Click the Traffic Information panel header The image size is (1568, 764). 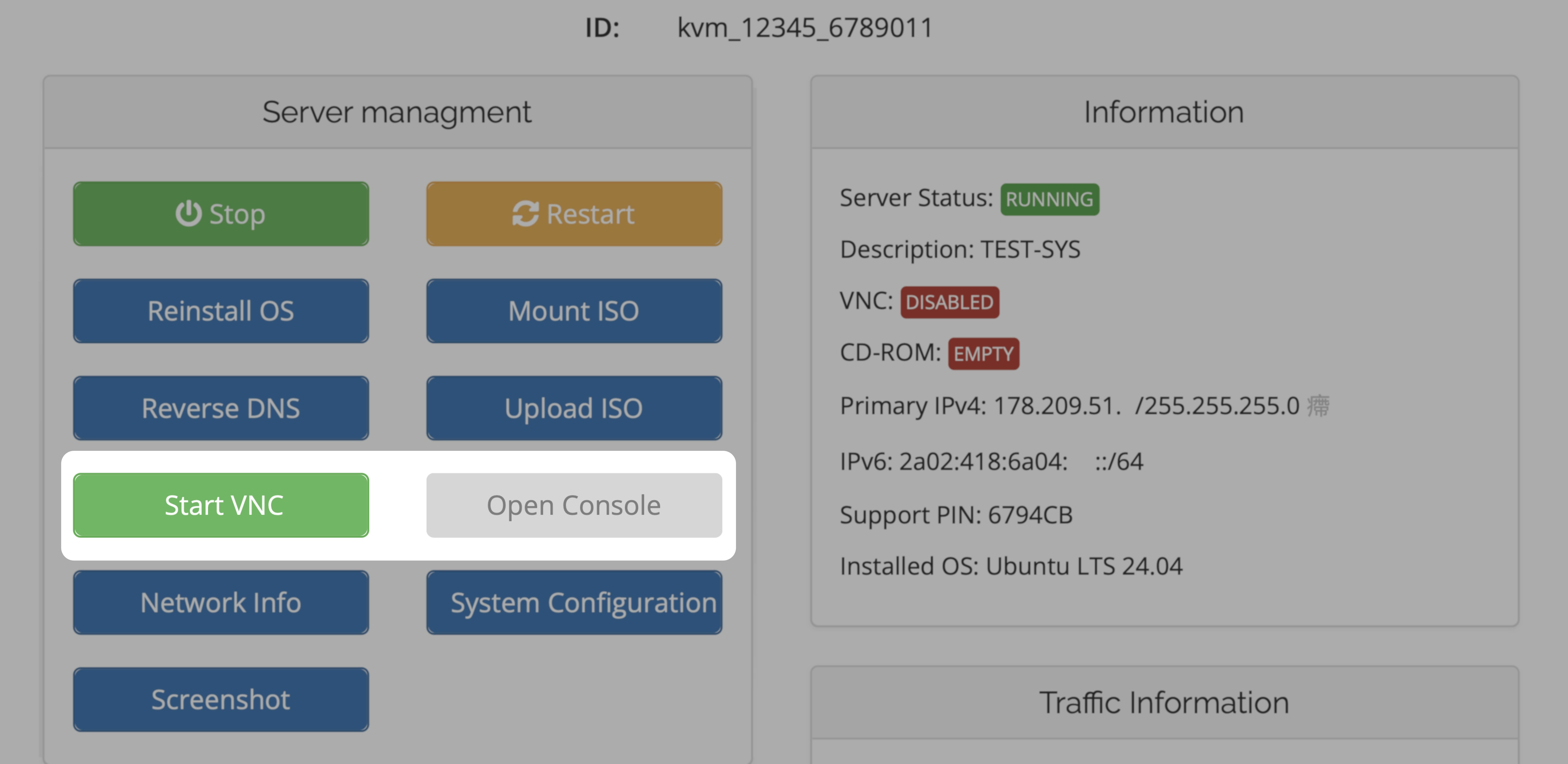(x=1164, y=703)
